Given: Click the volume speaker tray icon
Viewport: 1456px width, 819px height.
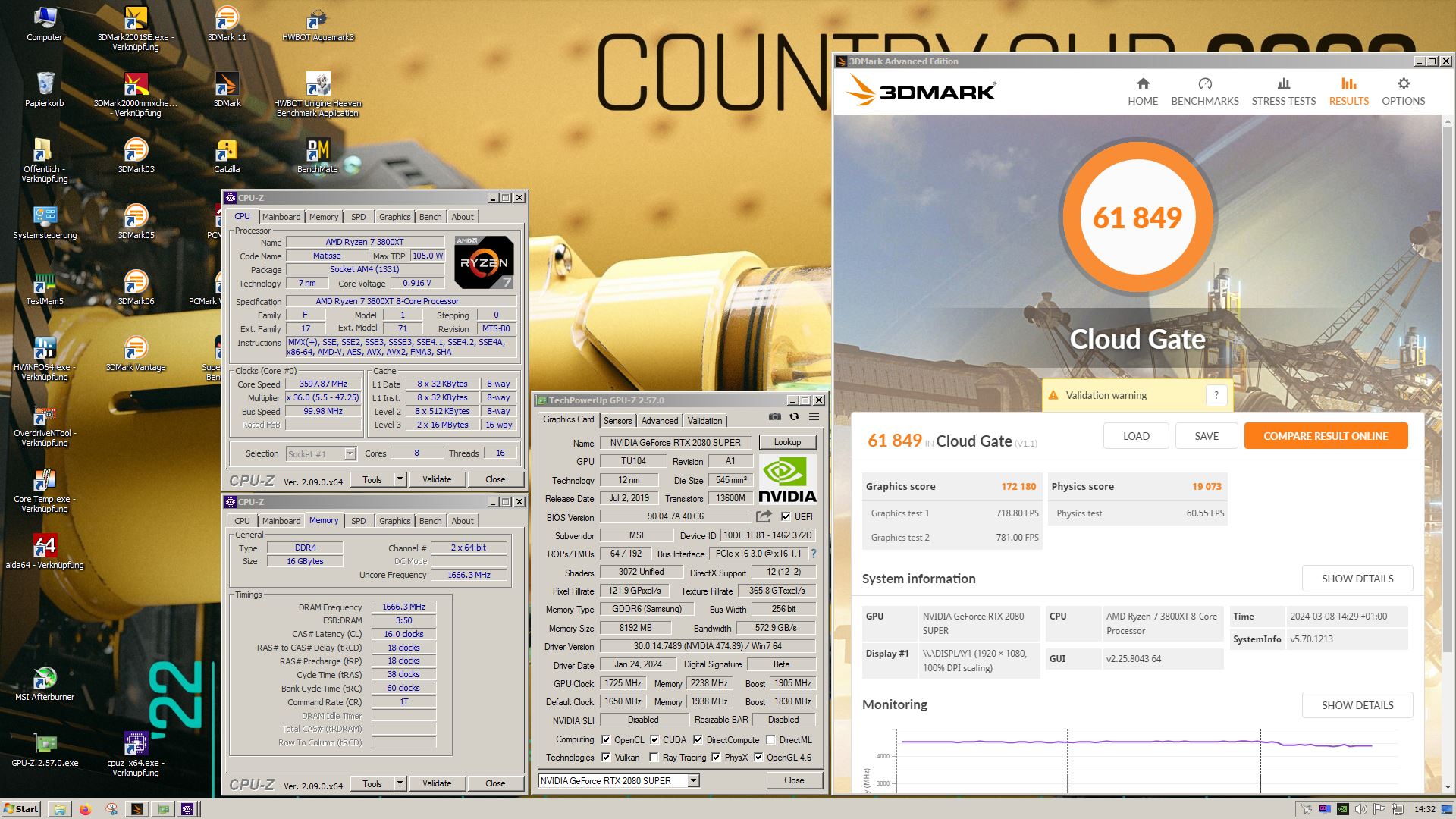Looking at the screenshot, I should (1361, 809).
